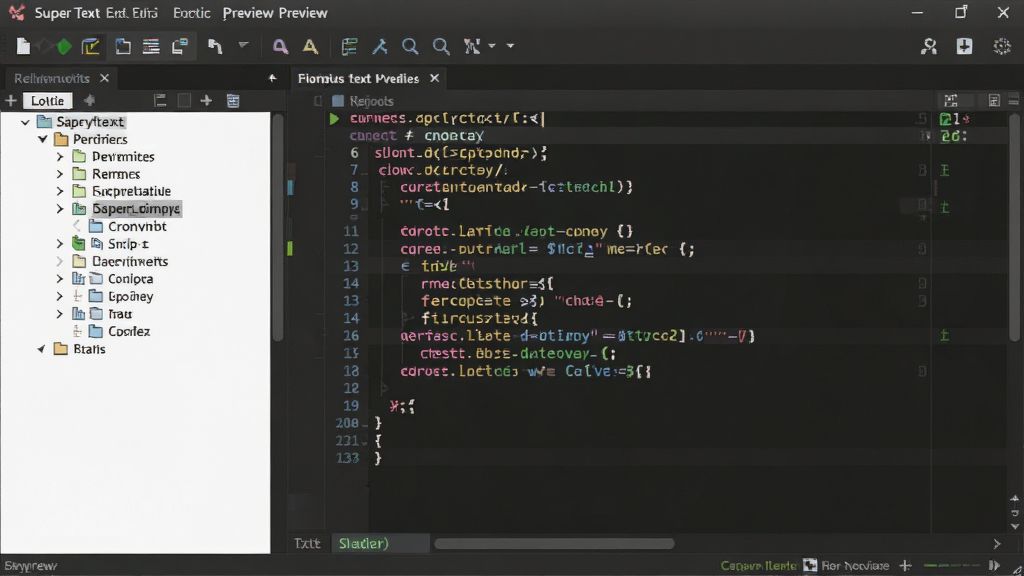
Task: Open settings gear at top right
Action: click(1002, 46)
